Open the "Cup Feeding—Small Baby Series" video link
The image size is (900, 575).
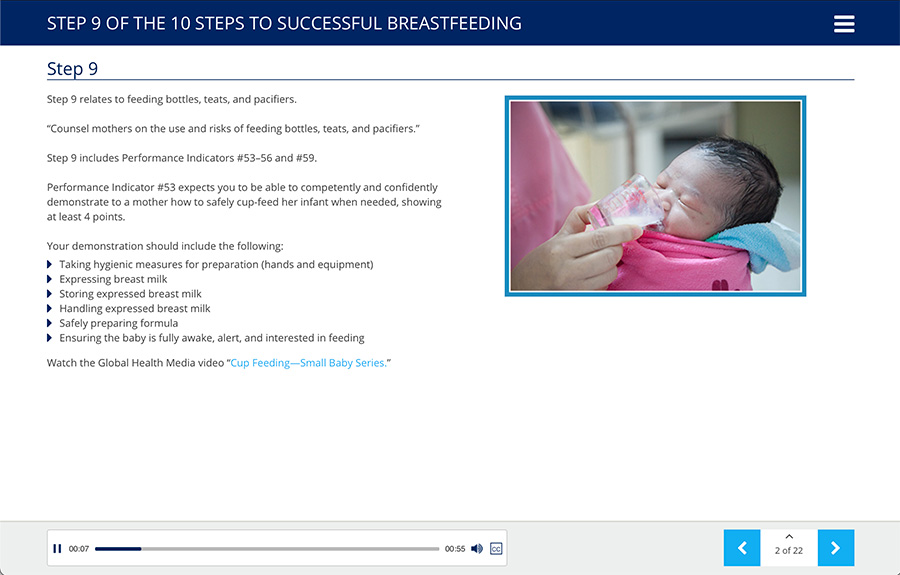point(307,363)
